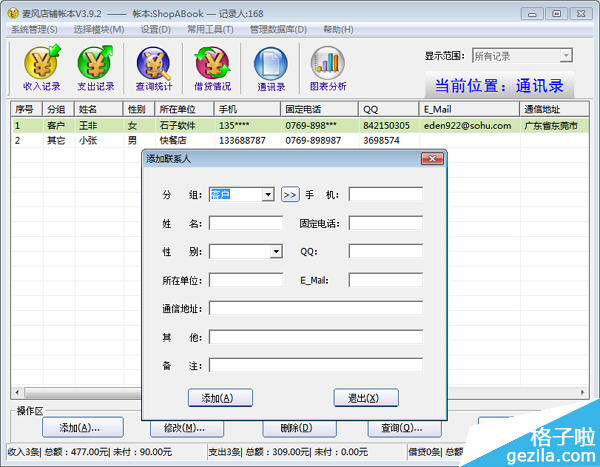Select the 通讯录 address book icon
The image size is (600, 467).
[x=270, y=70]
